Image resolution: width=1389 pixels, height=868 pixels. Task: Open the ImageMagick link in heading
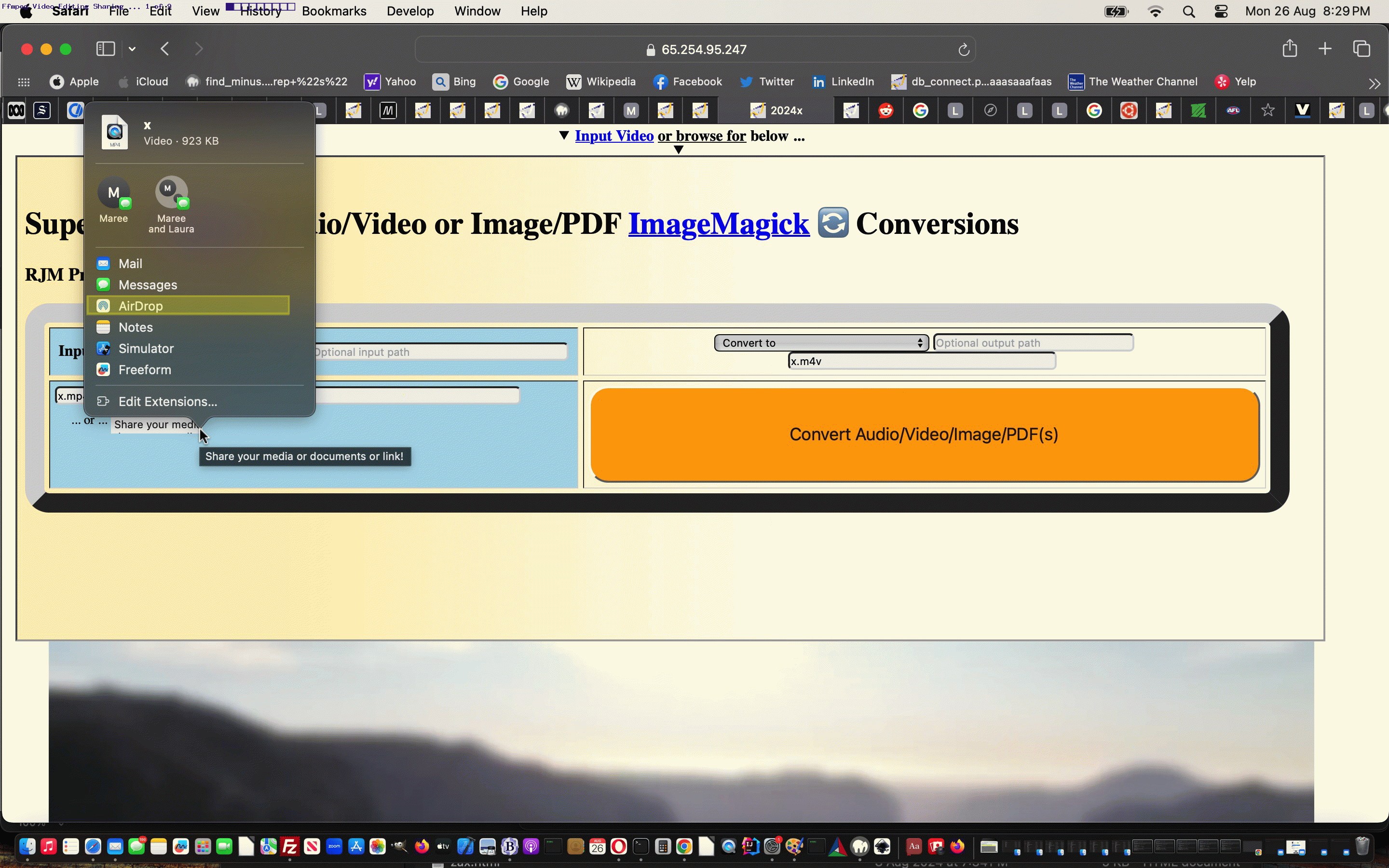coord(719,224)
